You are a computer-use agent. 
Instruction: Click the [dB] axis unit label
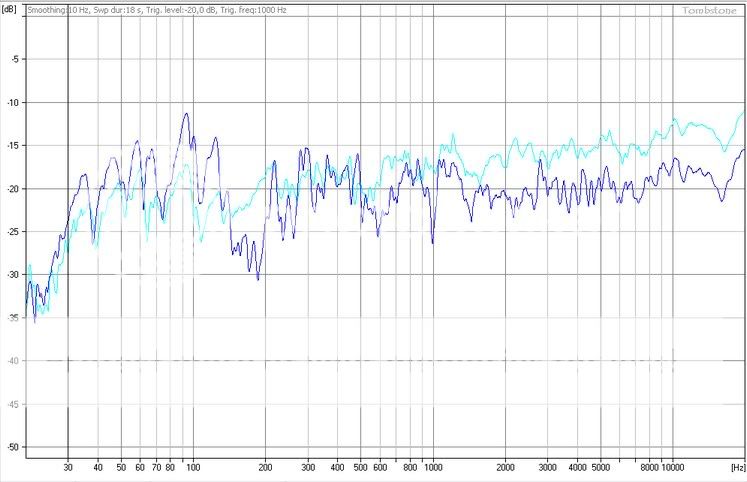pos(10,8)
